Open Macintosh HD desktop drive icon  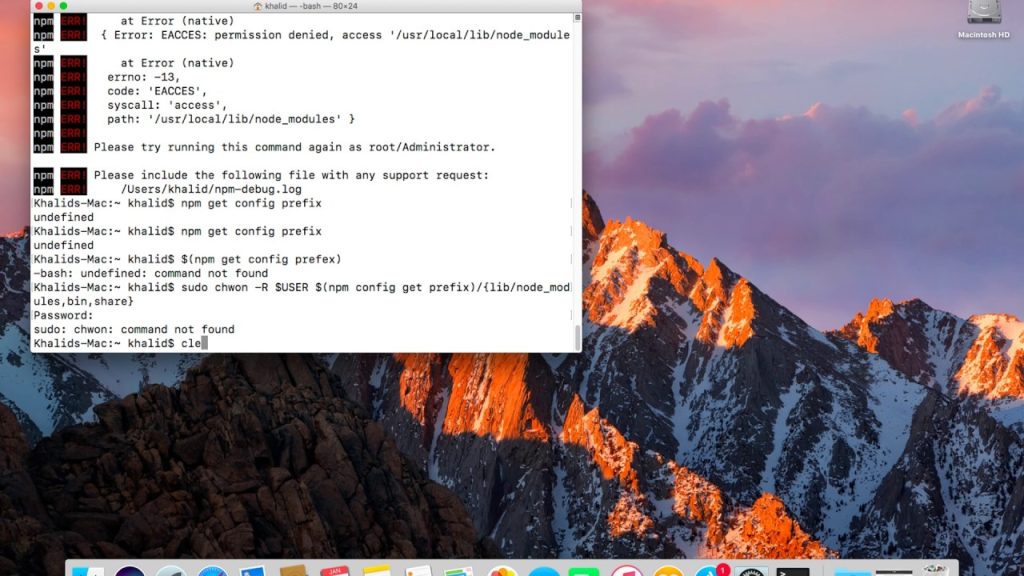click(x=984, y=16)
